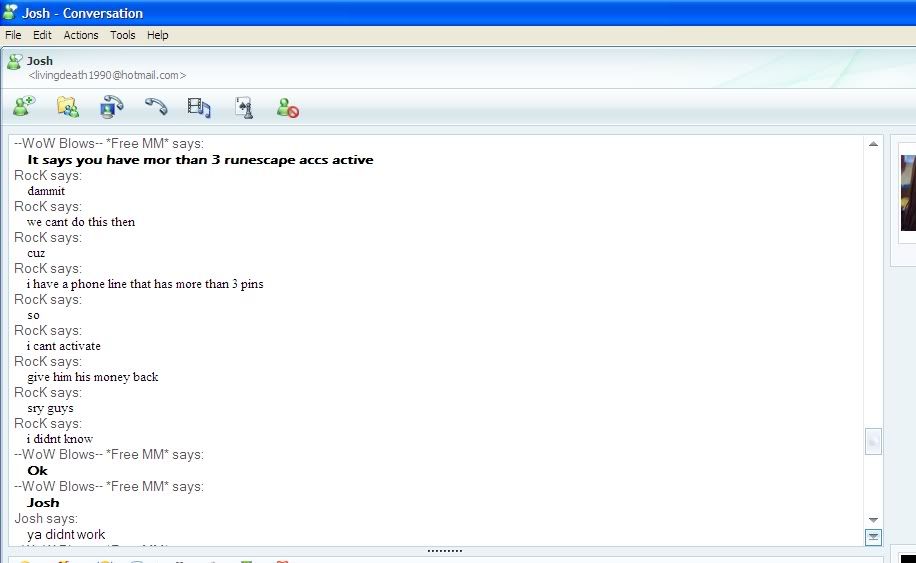Click the scroll up arrow of chat
The image size is (916, 563).
coord(873,144)
